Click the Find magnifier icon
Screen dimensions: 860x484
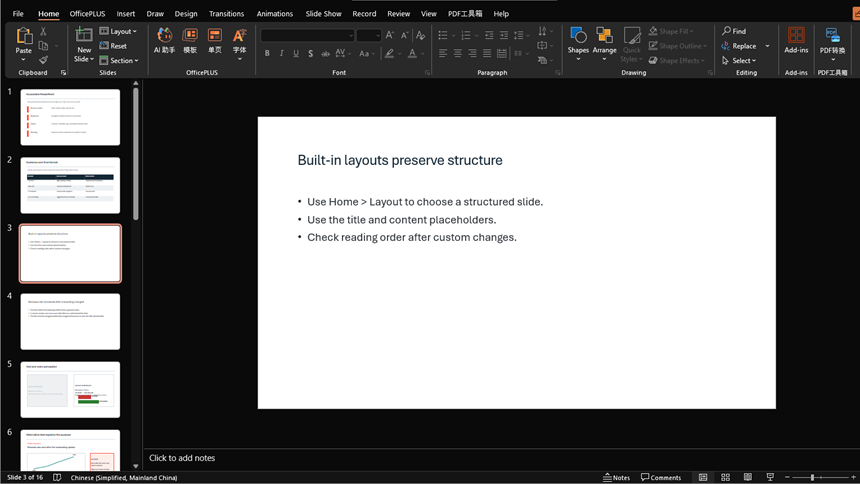coord(726,31)
